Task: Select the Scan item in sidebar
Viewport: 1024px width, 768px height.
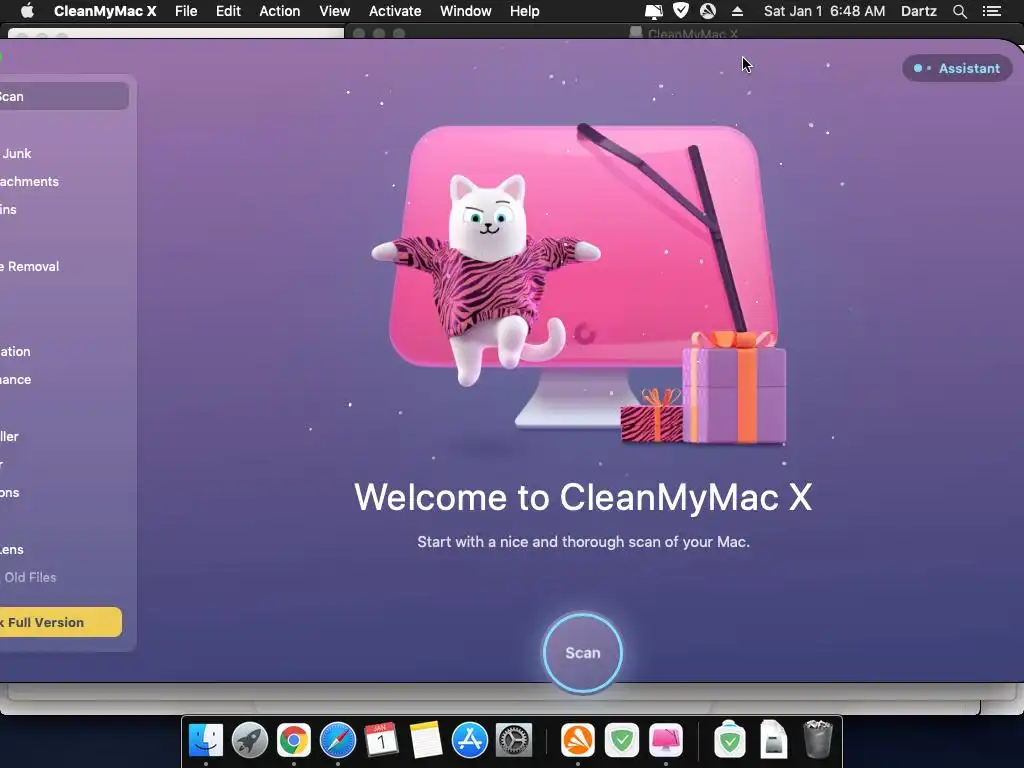Action: point(64,97)
